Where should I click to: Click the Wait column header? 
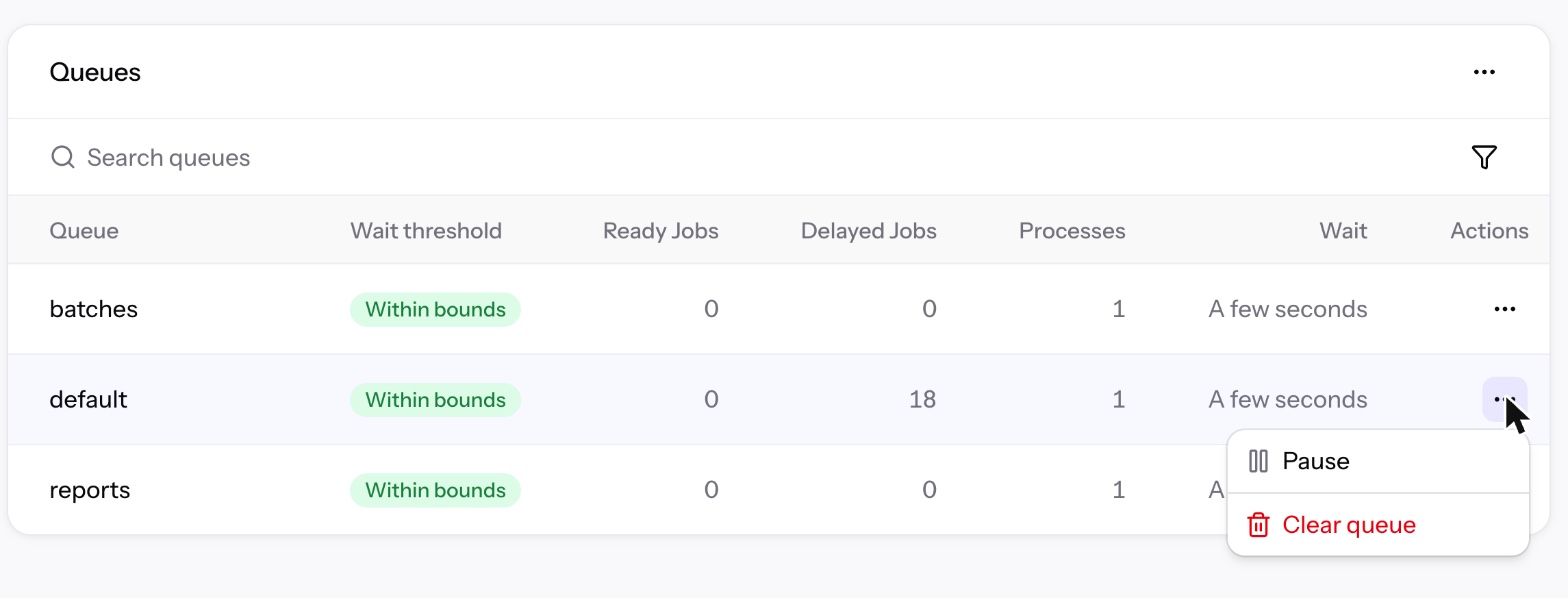coord(1343,231)
